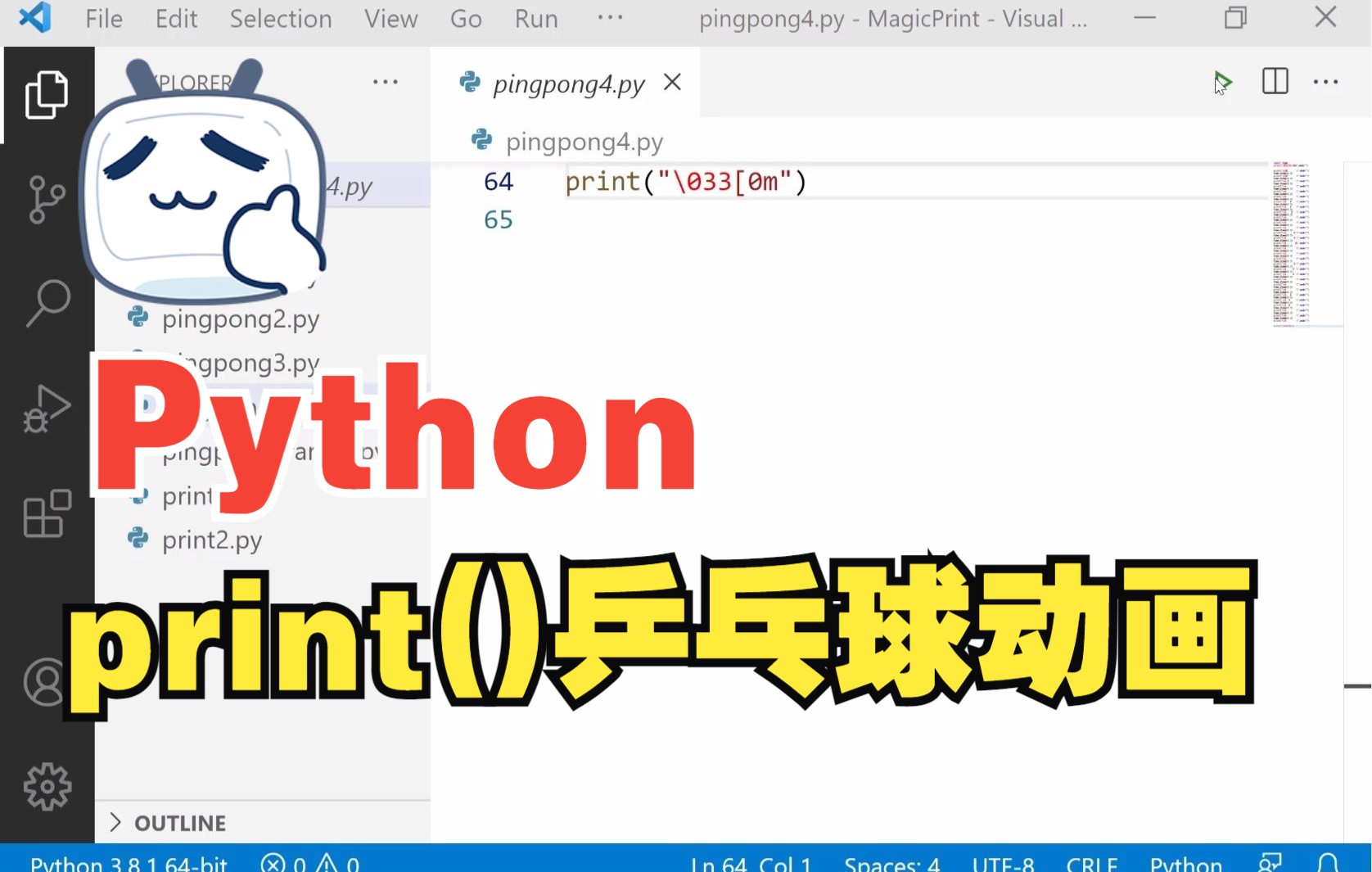Open the Manage settings gear
Screen dimensions: 1372x872
tap(47, 786)
